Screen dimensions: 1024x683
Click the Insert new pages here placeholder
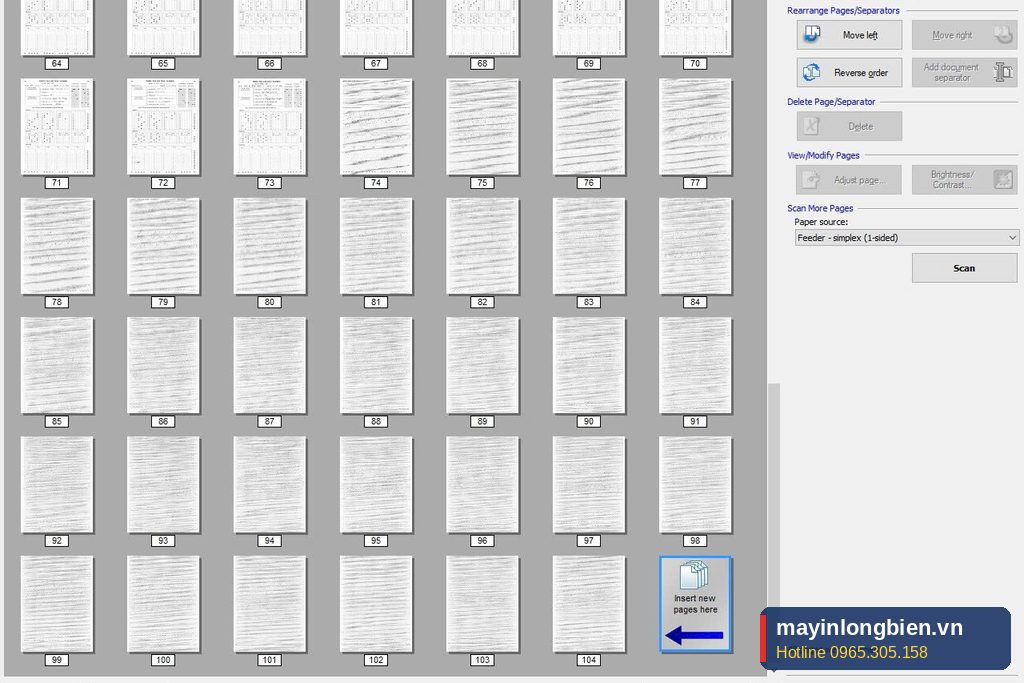click(696, 604)
